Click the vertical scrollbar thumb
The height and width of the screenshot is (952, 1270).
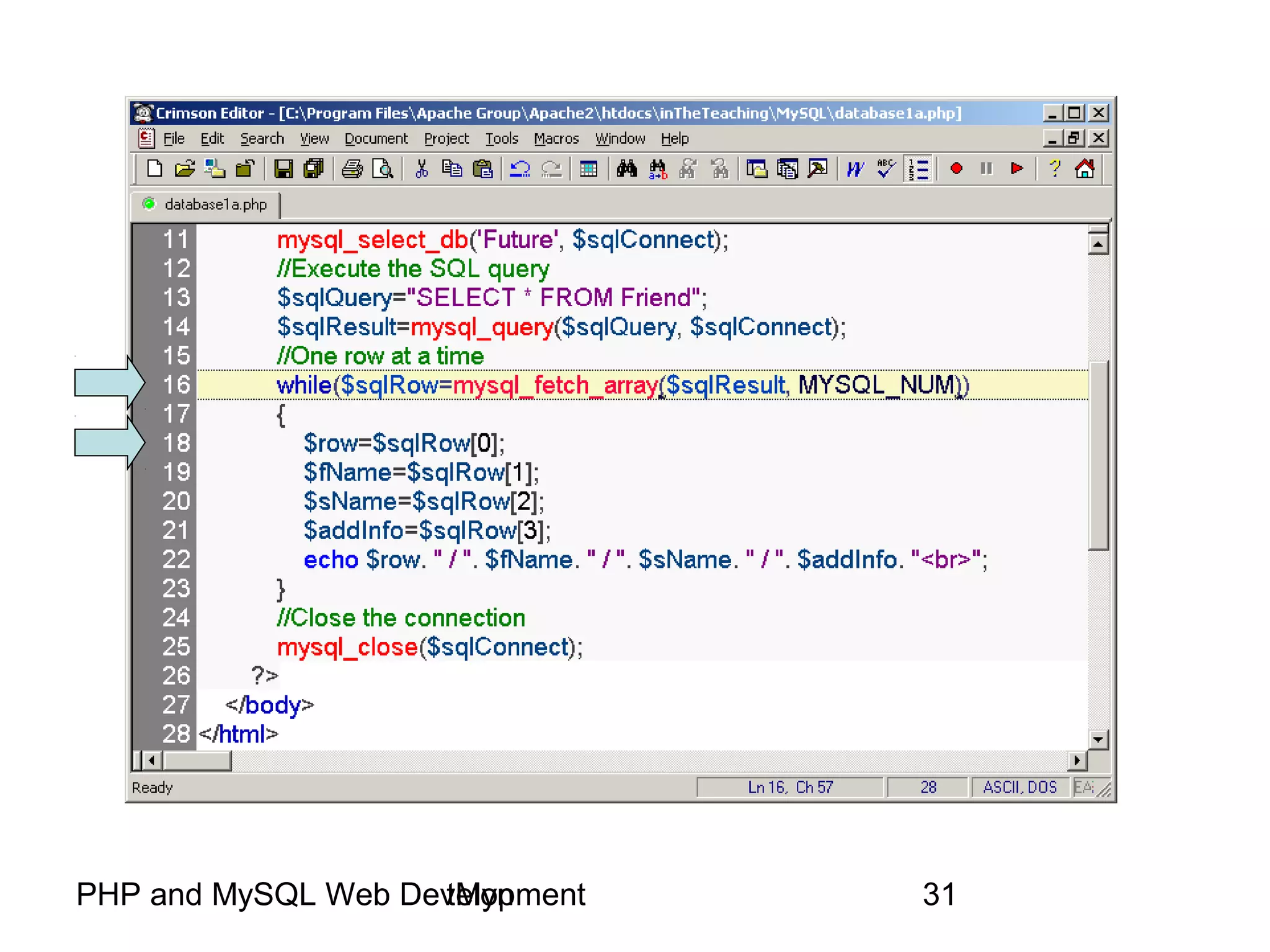(1098, 455)
